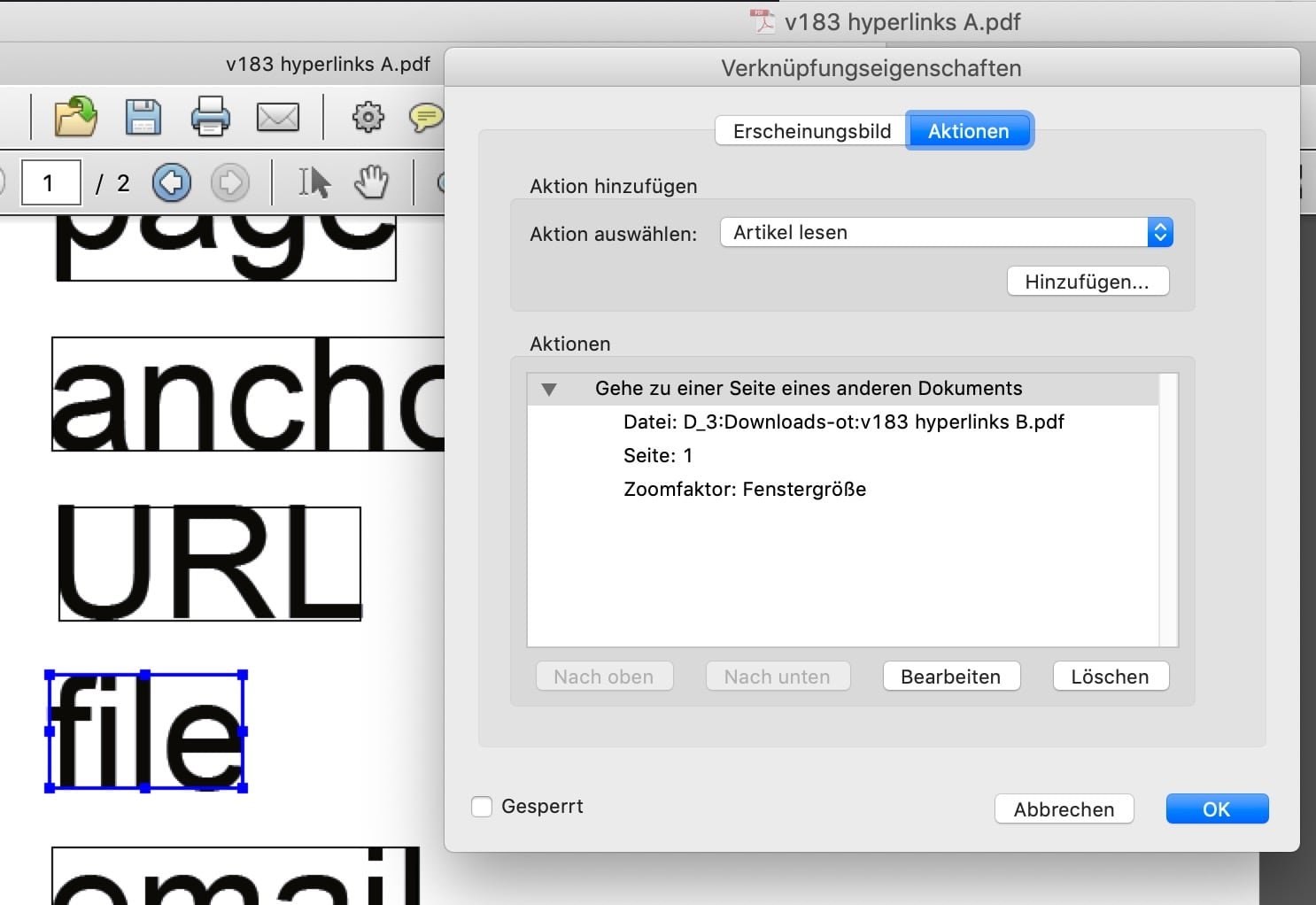The image size is (1316, 905).
Task: Email the PDF using the envelope icon
Action: click(278, 116)
